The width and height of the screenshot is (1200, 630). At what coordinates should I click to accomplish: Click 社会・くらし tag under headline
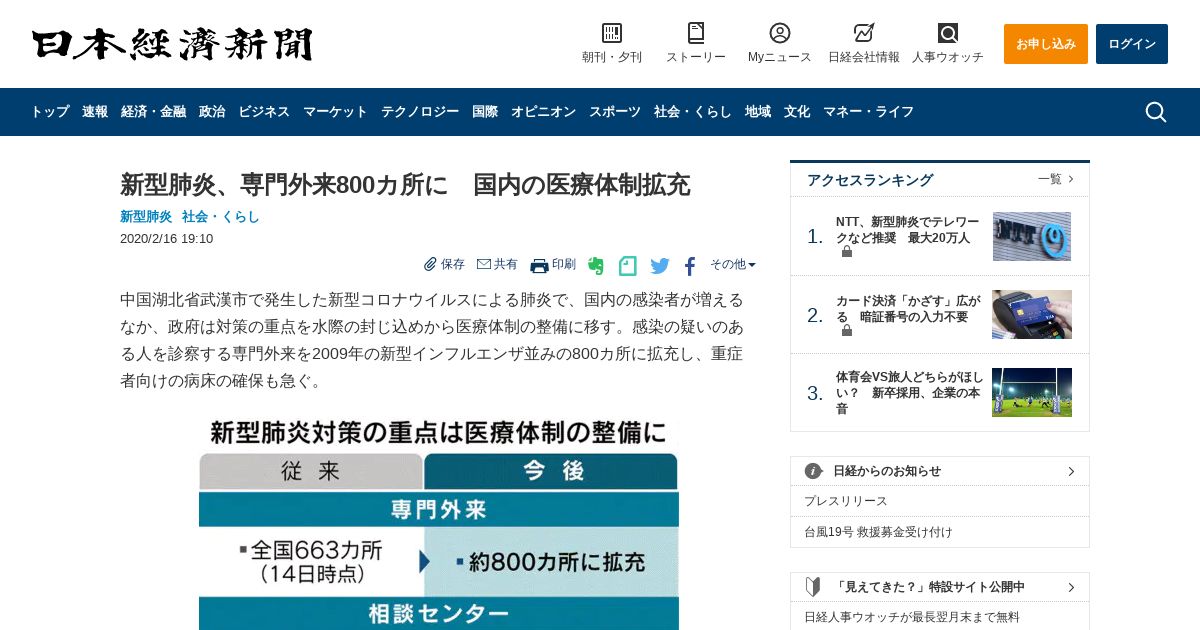coord(221,216)
